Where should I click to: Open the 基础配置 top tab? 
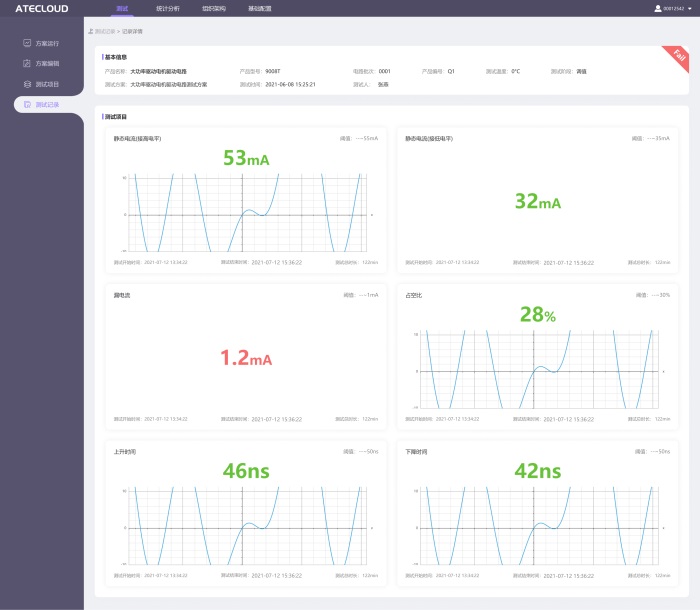[259, 8]
